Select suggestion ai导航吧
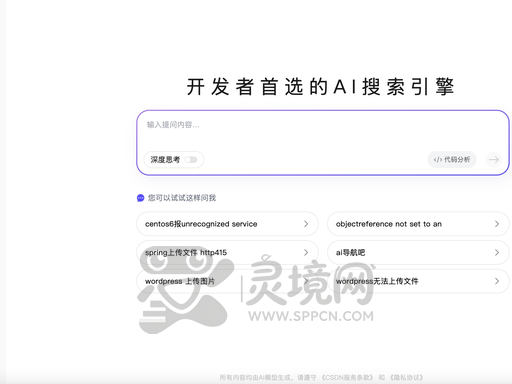The height and width of the screenshot is (384, 512). (418, 252)
